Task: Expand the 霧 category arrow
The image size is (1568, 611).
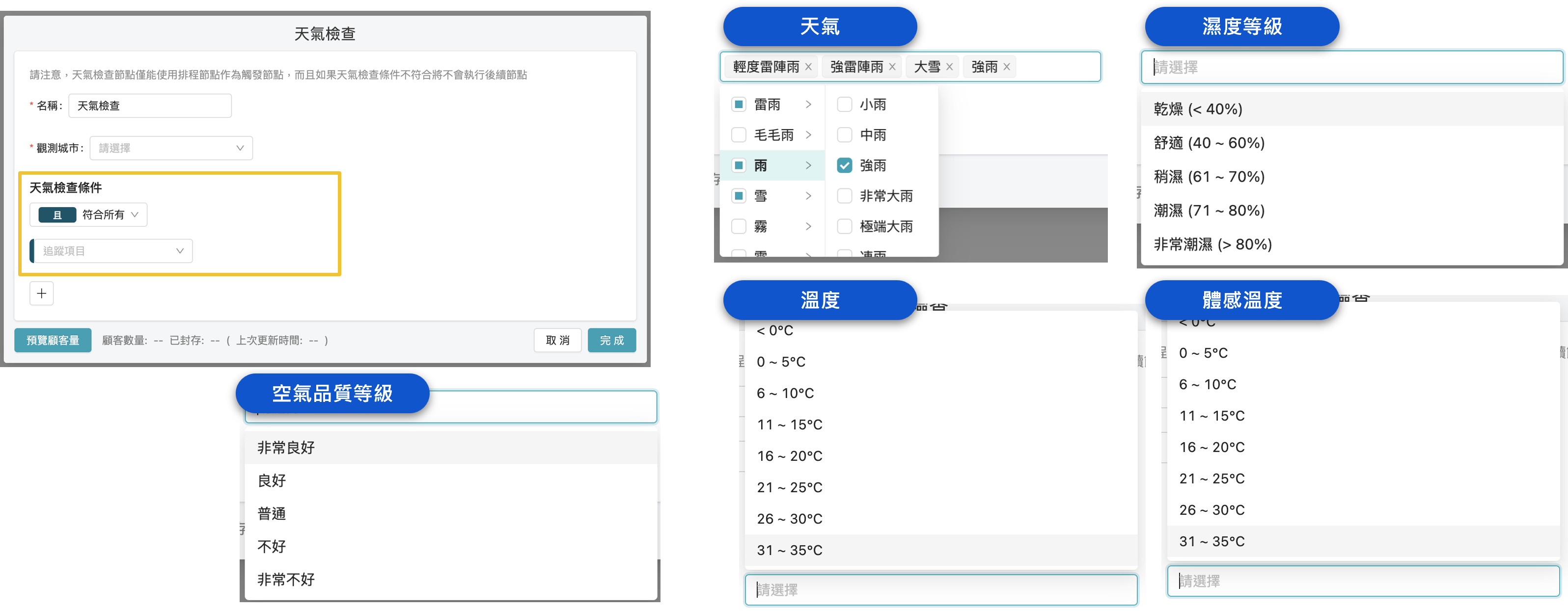Action: pyautogui.click(x=808, y=226)
